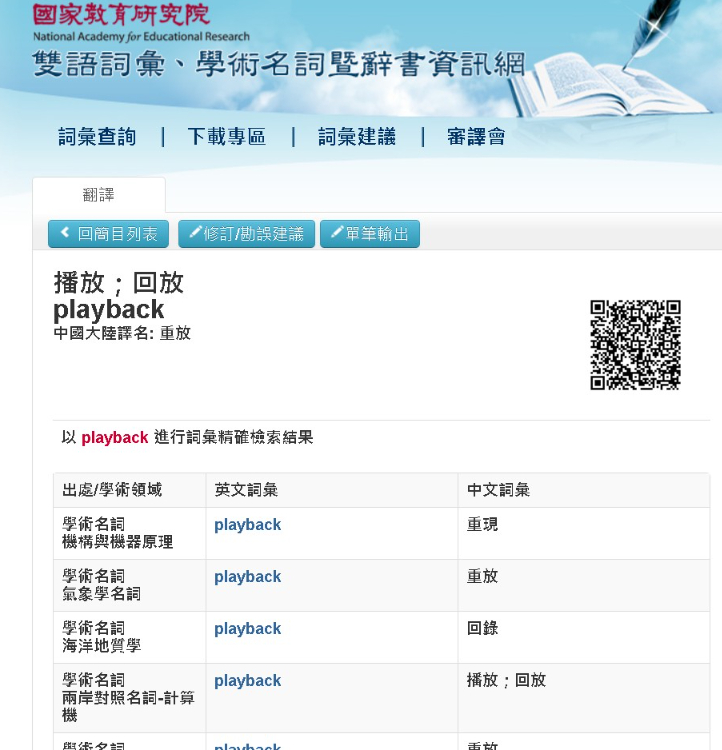Click the 兩岸對照名詞-計算機 source cell
This screenshot has height=750, width=722.
[x=130, y=698]
